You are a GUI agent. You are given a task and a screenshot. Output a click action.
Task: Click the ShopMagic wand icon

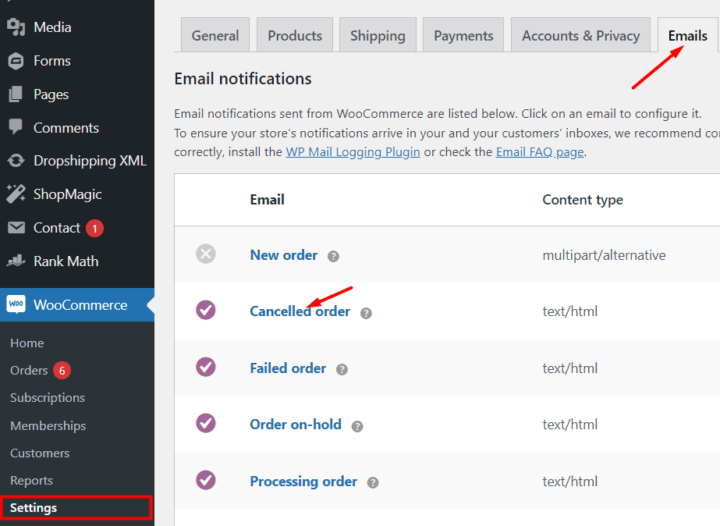(16, 194)
